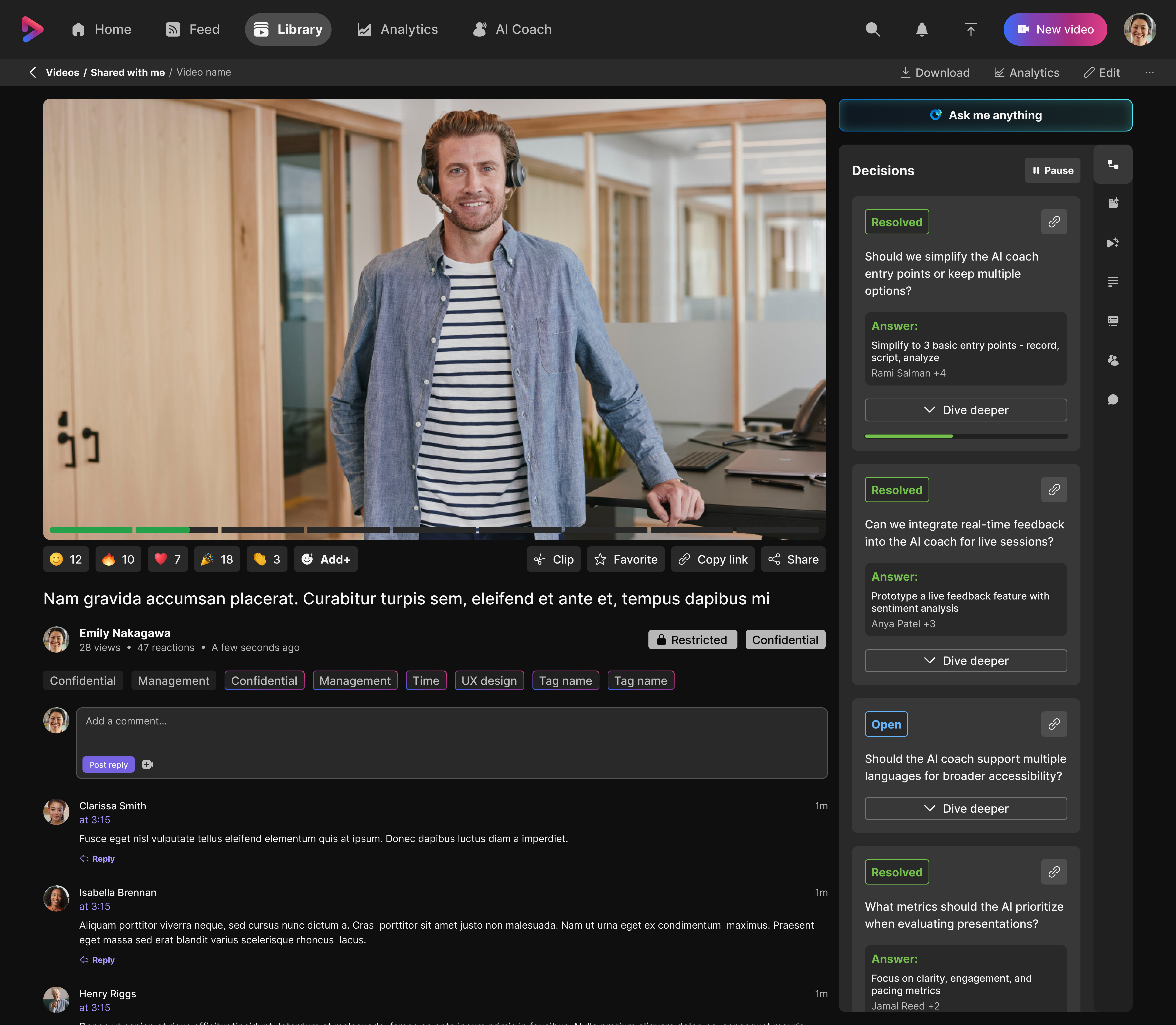1176x1025 pixels.
Task: Click the Restricted badge with lock icon
Action: (x=693, y=640)
